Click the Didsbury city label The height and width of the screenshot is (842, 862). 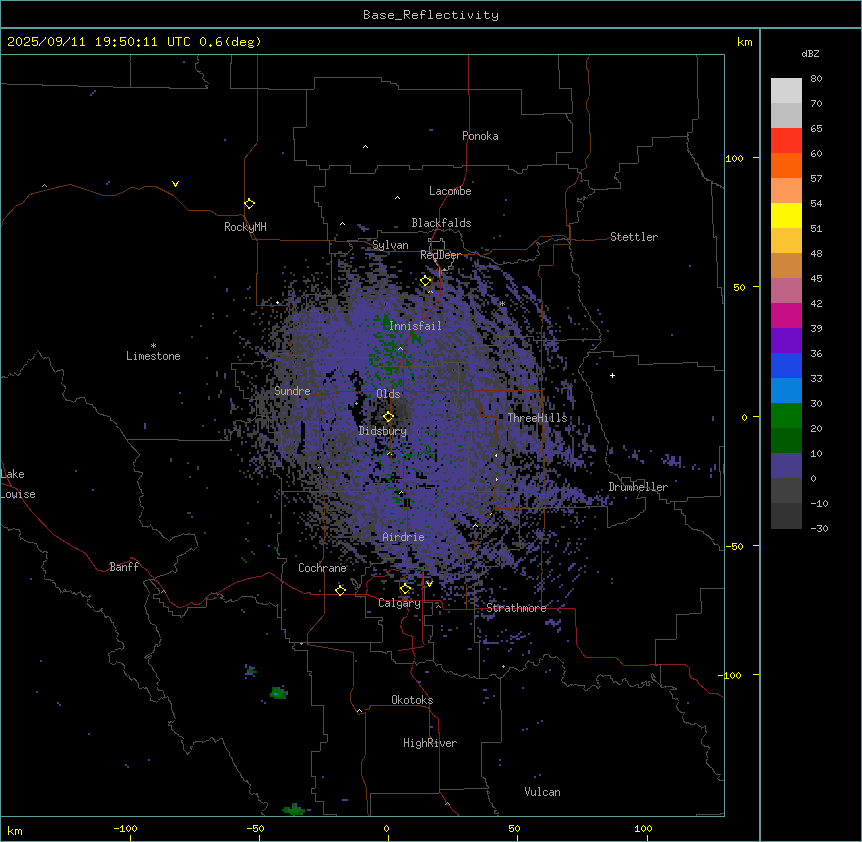[x=383, y=431]
